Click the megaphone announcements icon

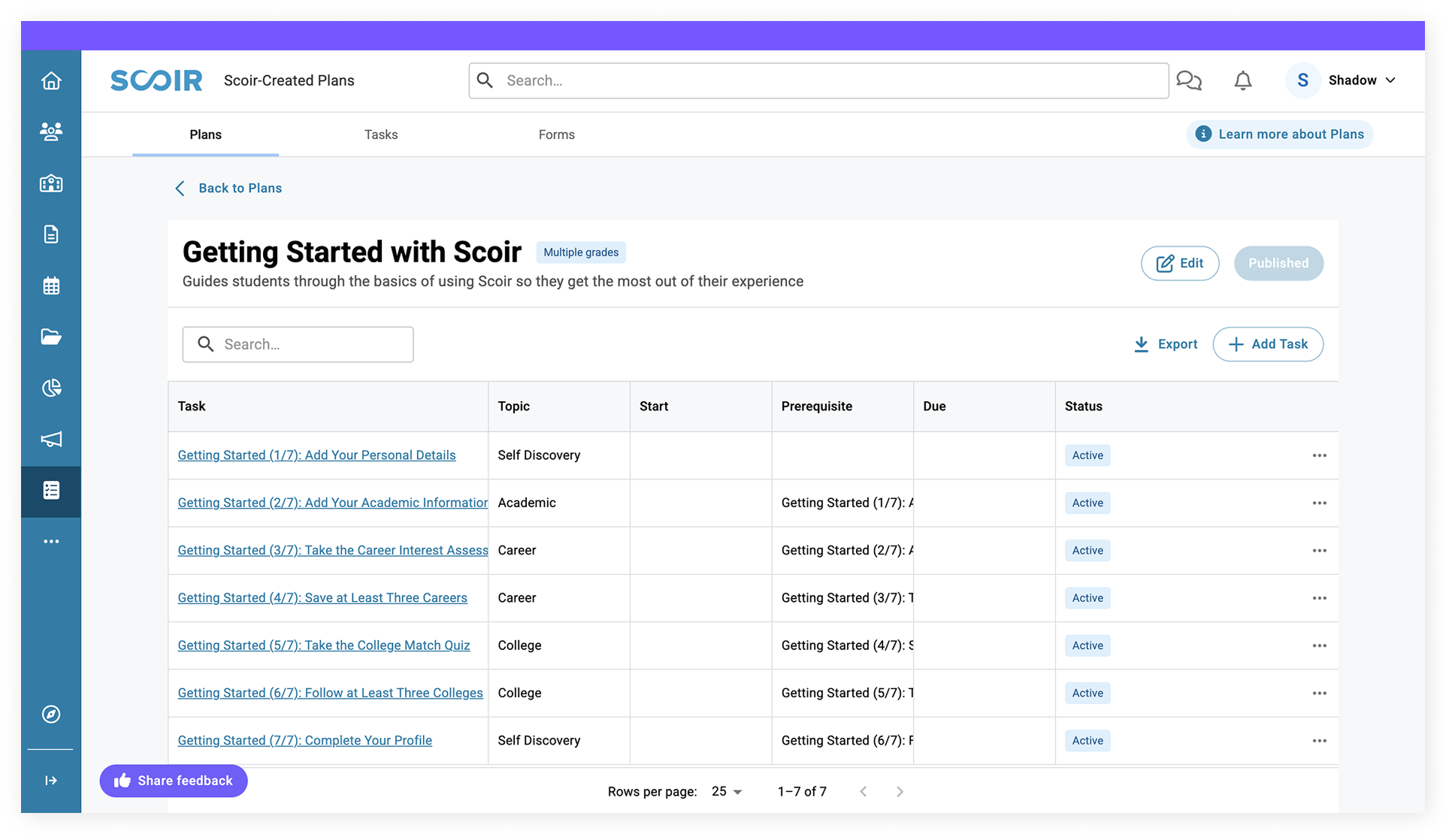(x=51, y=439)
